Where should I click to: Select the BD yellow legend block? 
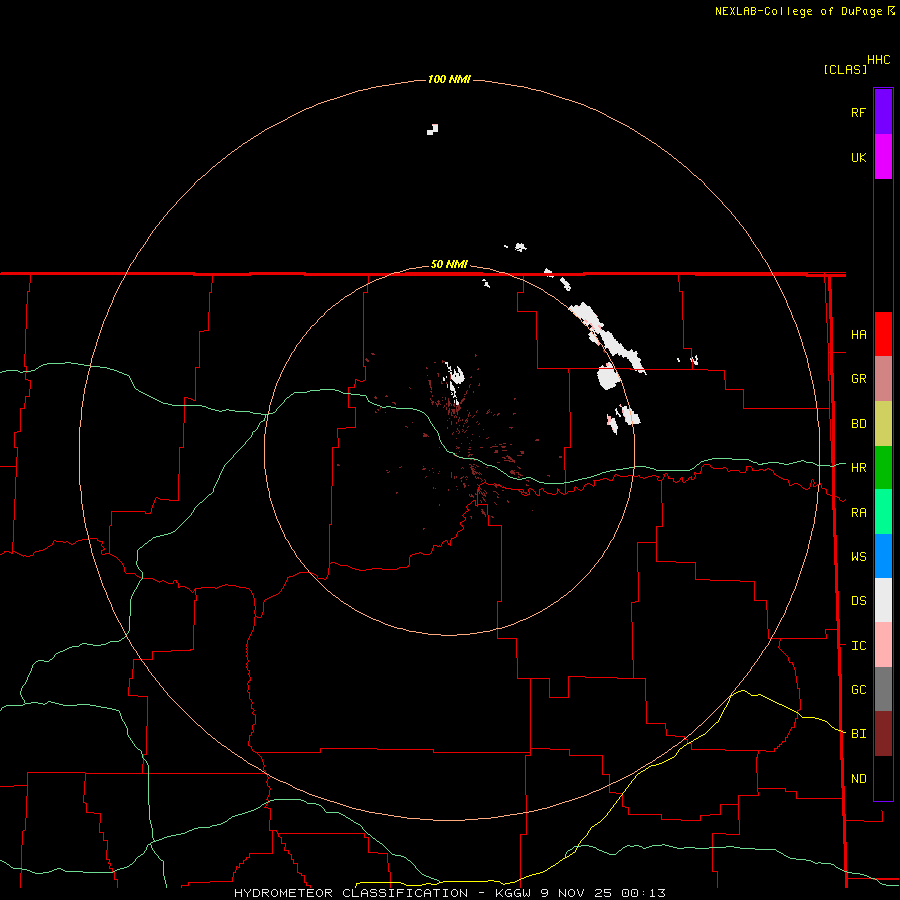tap(883, 424)
